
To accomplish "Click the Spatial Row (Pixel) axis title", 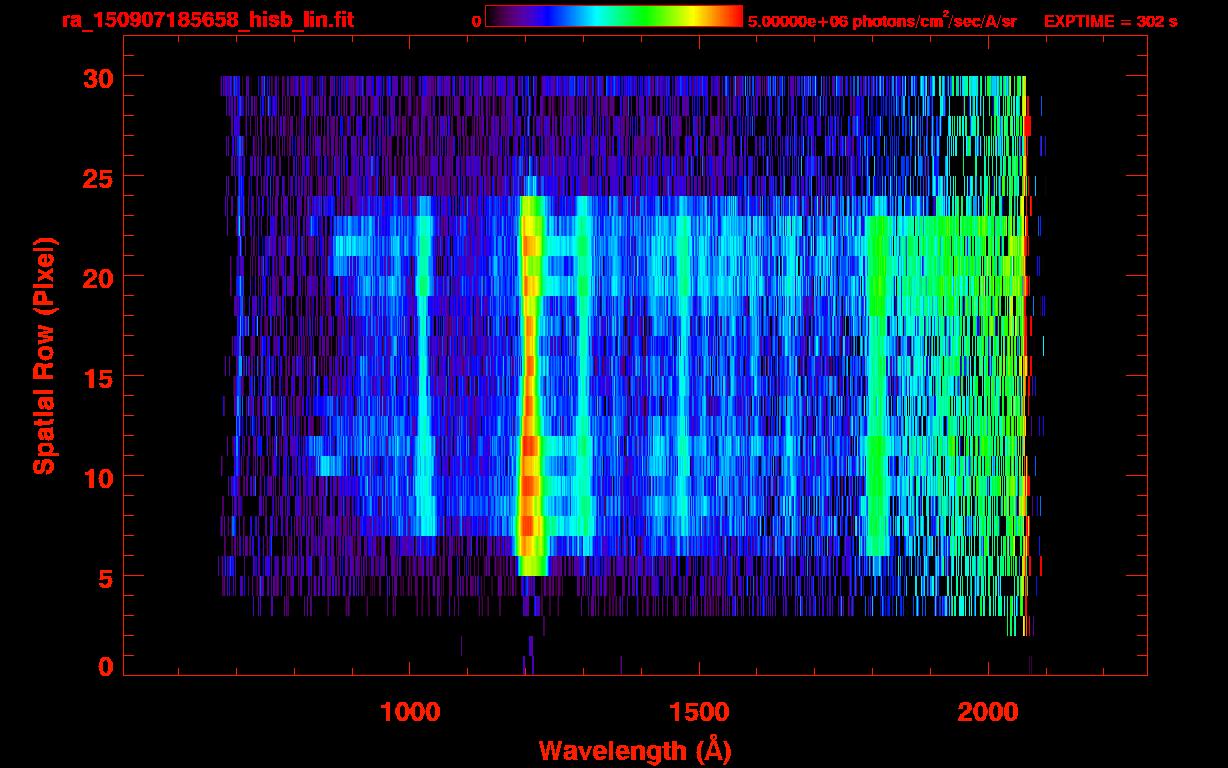I will point(44,355).
